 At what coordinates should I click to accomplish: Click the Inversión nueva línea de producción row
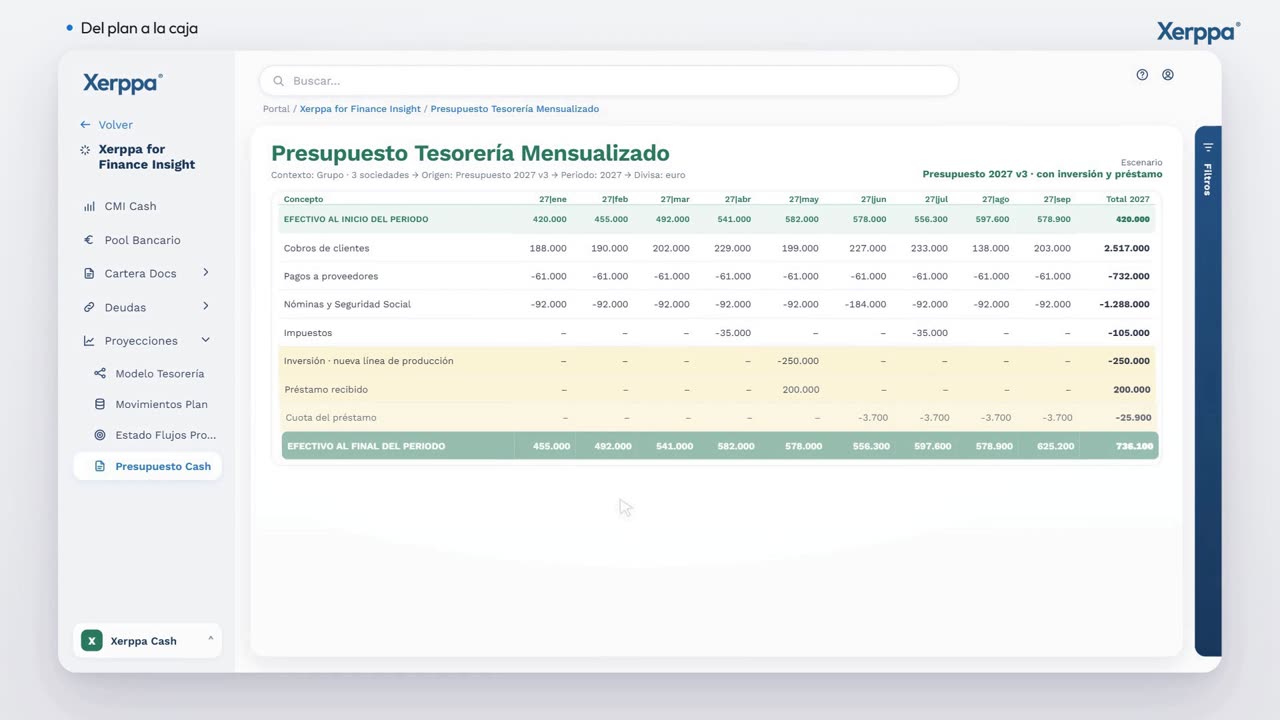pyautogui.click(x=716, y=361)
